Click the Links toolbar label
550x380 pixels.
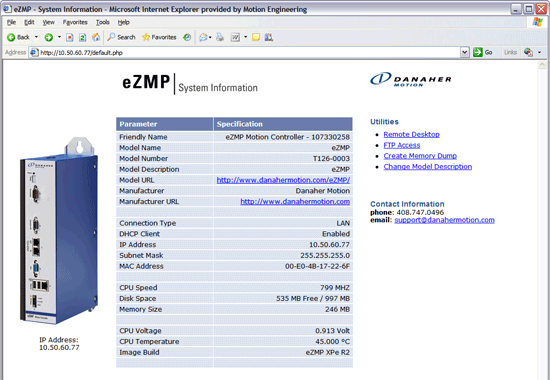click(510, 53)
